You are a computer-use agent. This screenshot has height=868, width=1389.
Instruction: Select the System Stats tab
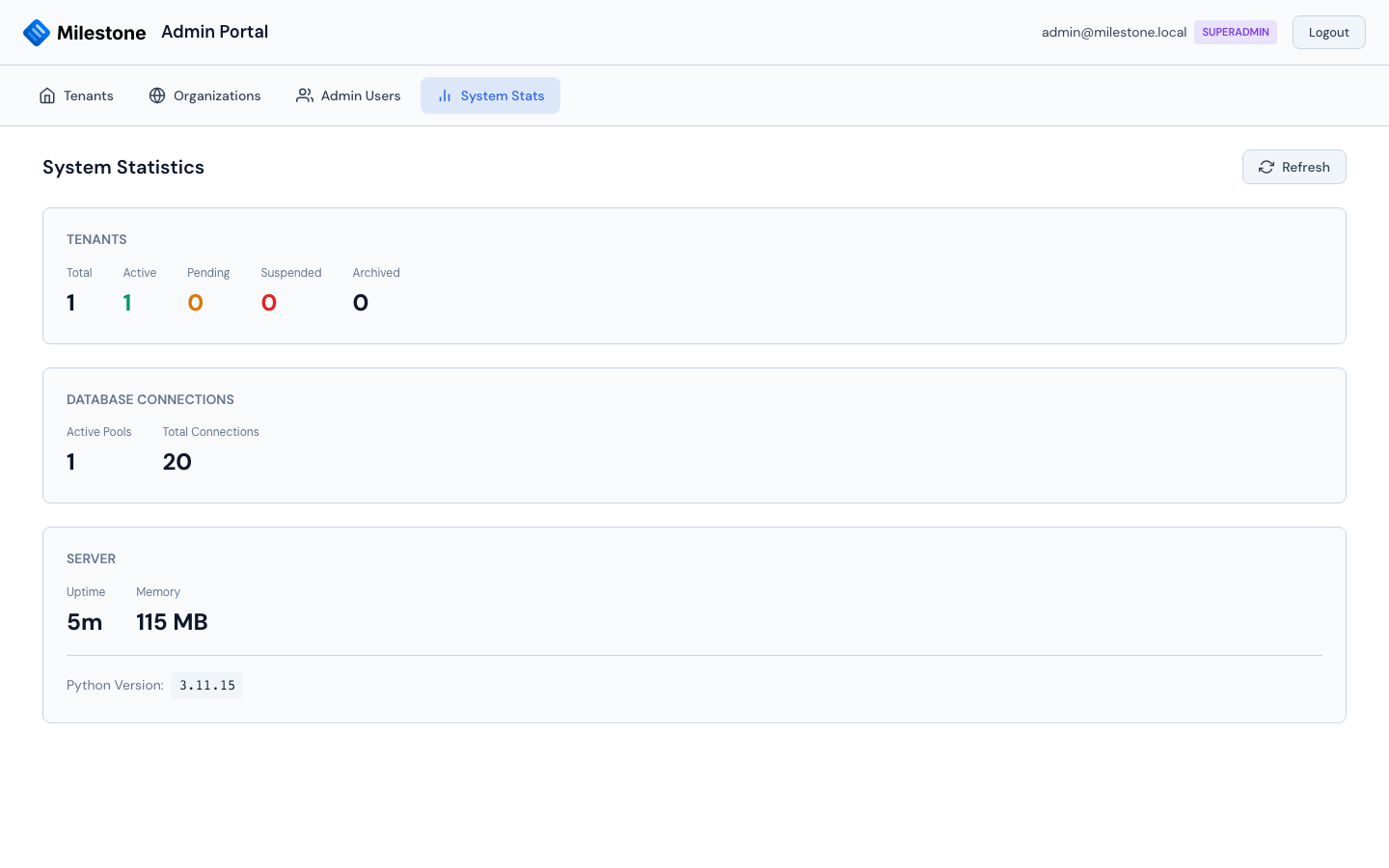[490, 95]
